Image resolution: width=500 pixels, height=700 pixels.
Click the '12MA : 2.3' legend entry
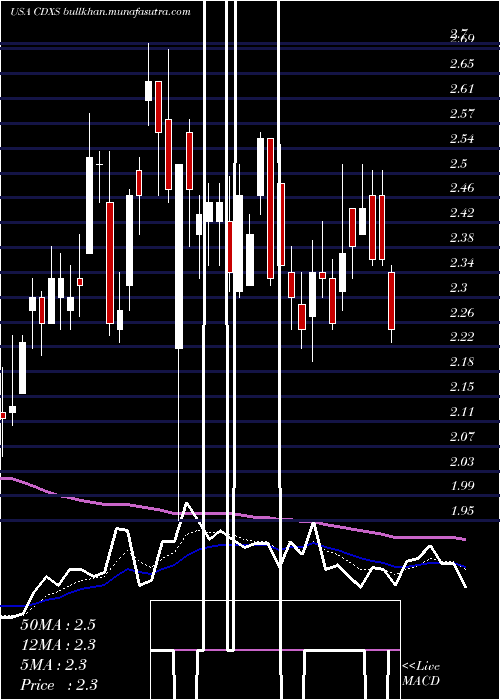point(58,645)
